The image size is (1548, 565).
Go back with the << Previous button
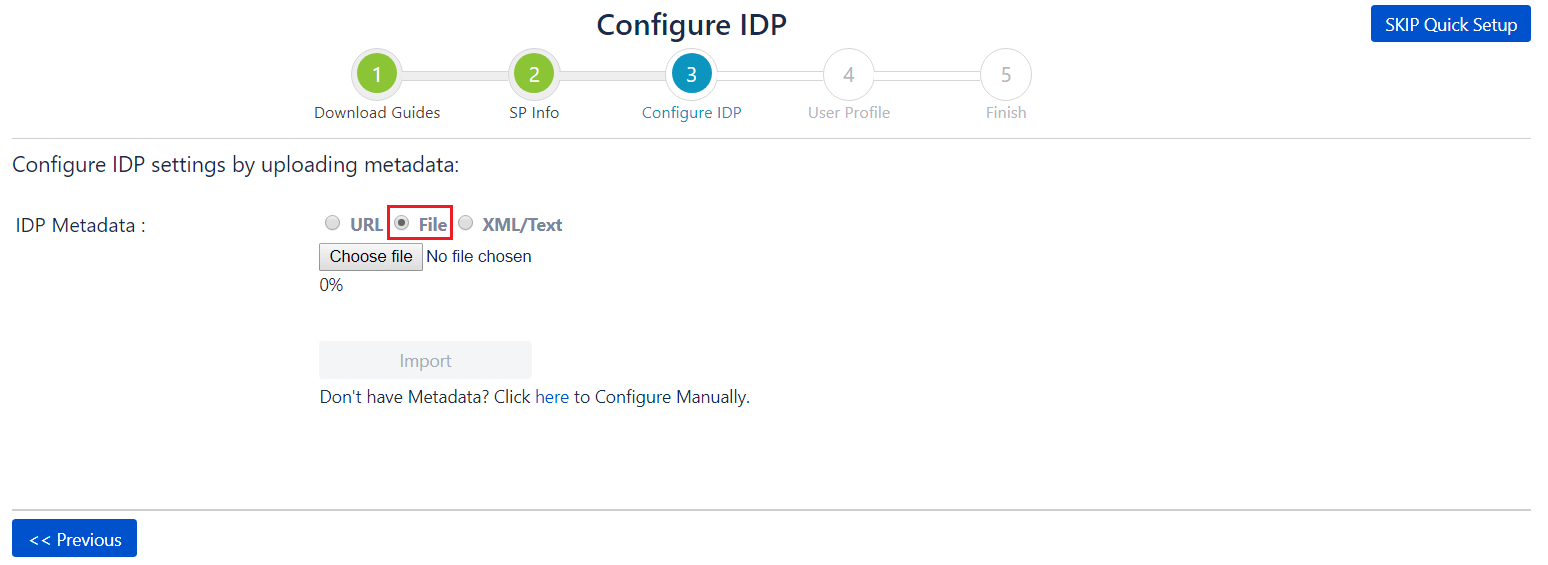74,539
